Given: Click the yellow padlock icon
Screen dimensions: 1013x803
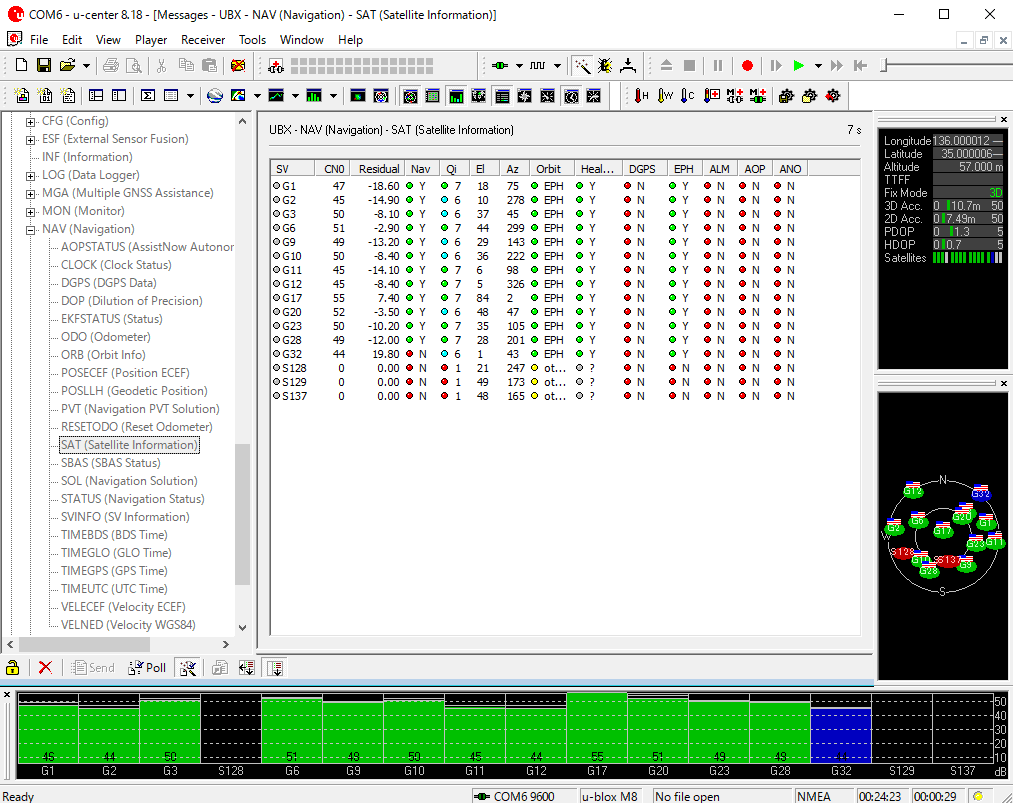Looking at the screenshot, I should point(13,668).
